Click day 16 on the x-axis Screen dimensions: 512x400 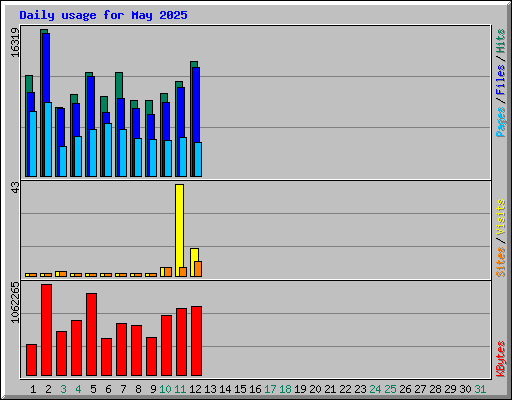tap(255, 389)
